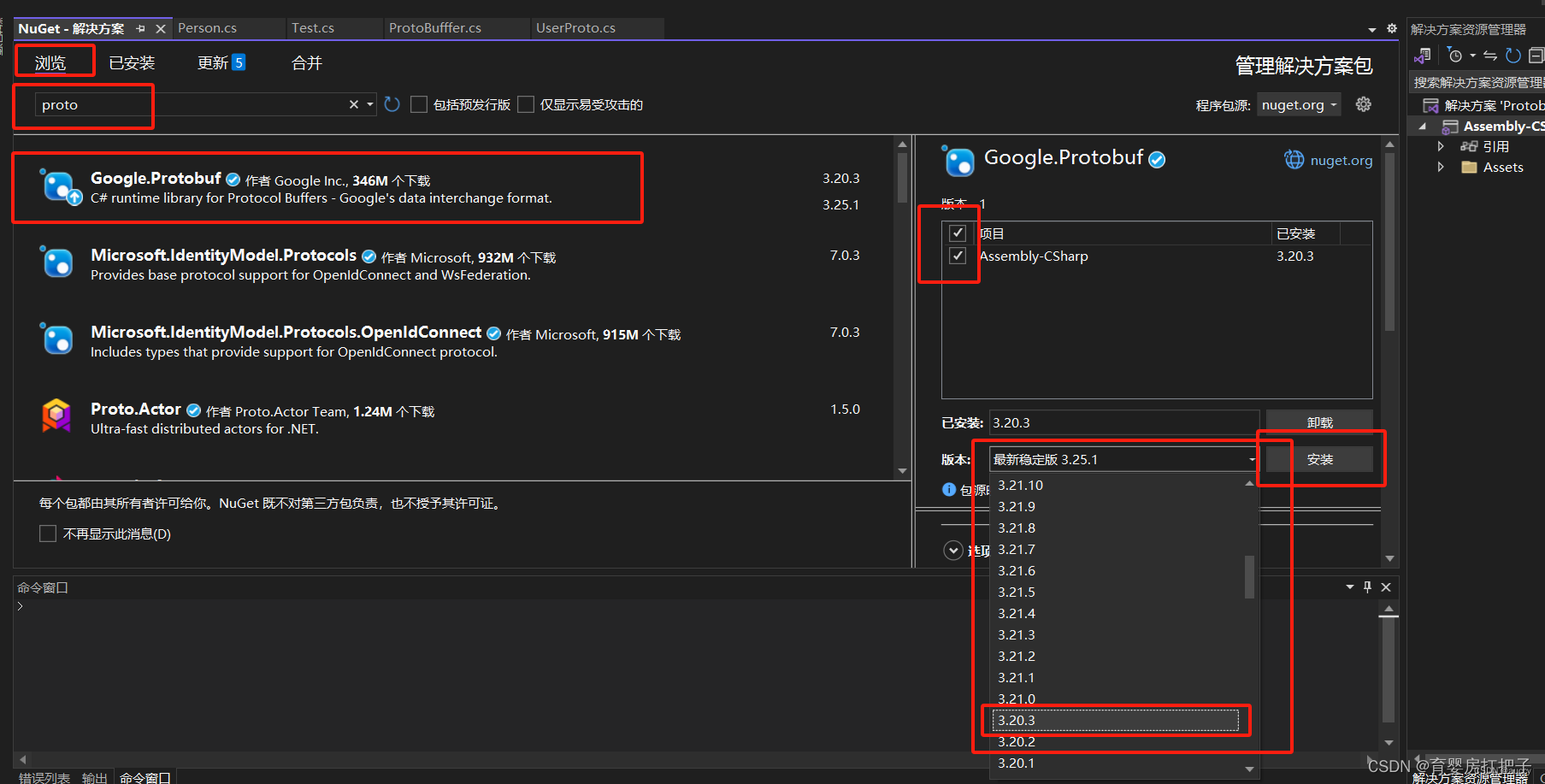This screenshot has height=784, width=1545.
Task: Toggle the select-all projects checkbox
Action: tap(958, 233)
